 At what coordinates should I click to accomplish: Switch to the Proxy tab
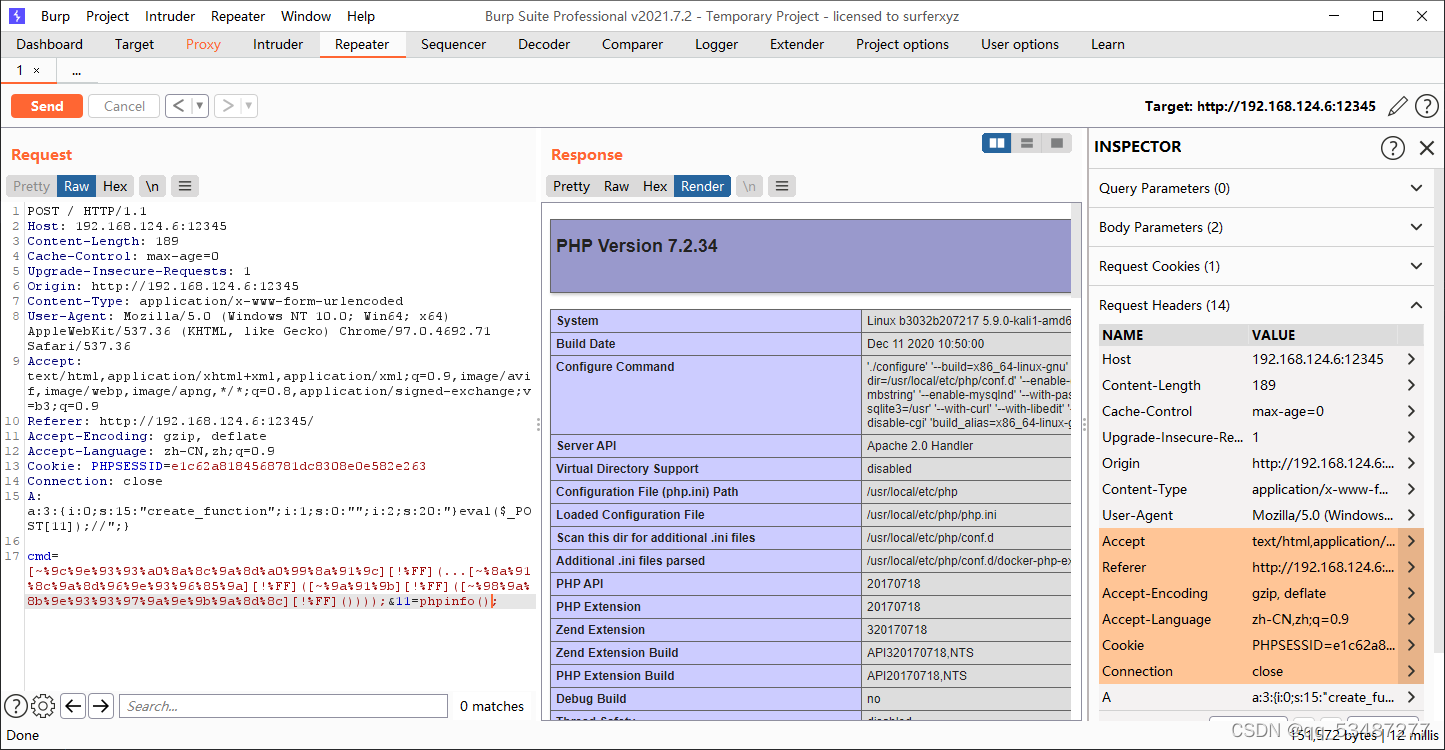pyautogui.click(x=203, y=44)
